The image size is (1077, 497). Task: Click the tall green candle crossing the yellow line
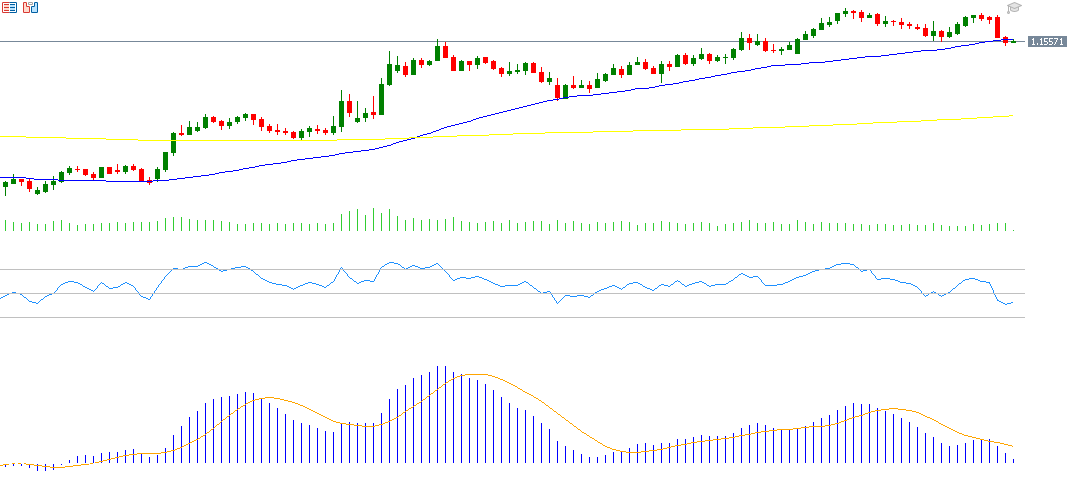pos(173,144)
